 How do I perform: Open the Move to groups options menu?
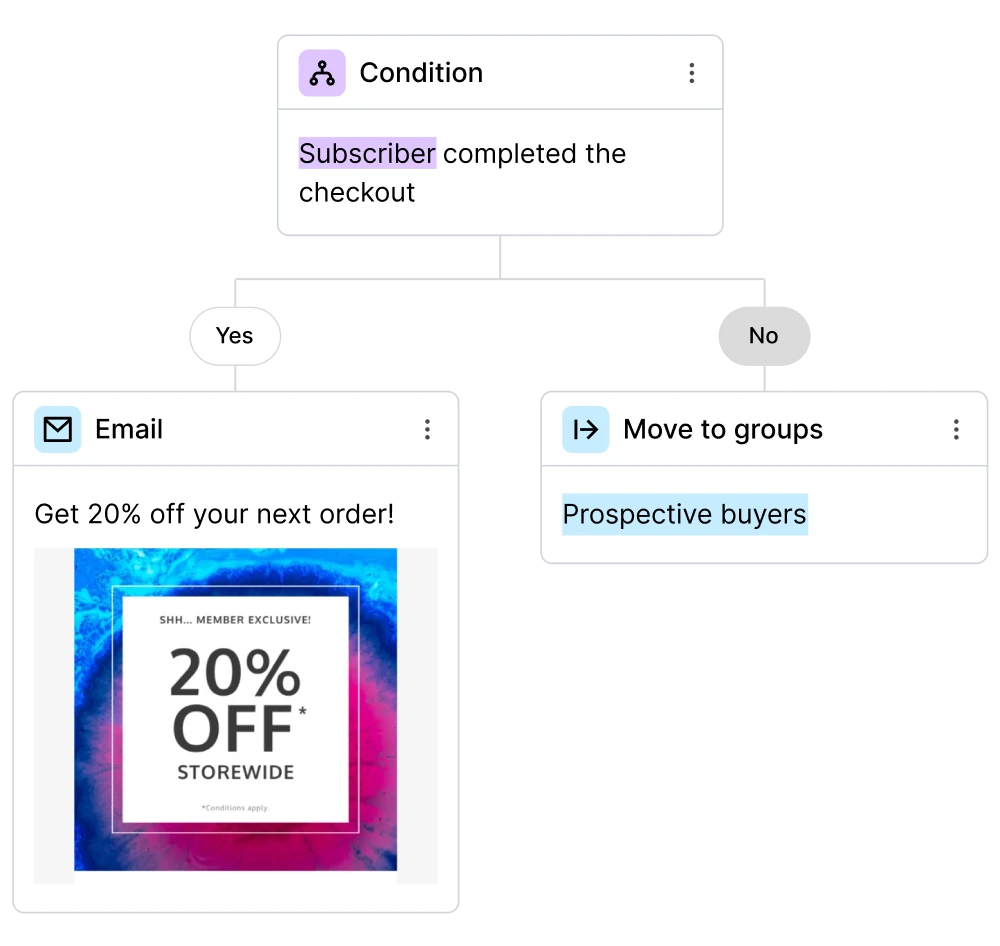956,429
